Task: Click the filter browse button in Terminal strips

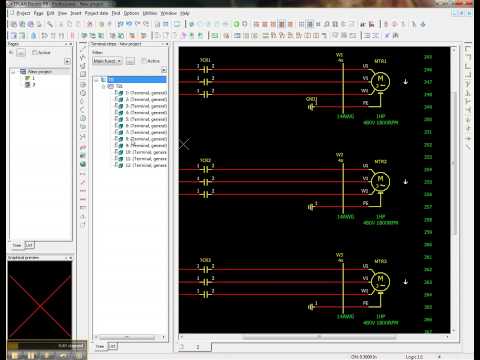Action: (x=130, y=61)
